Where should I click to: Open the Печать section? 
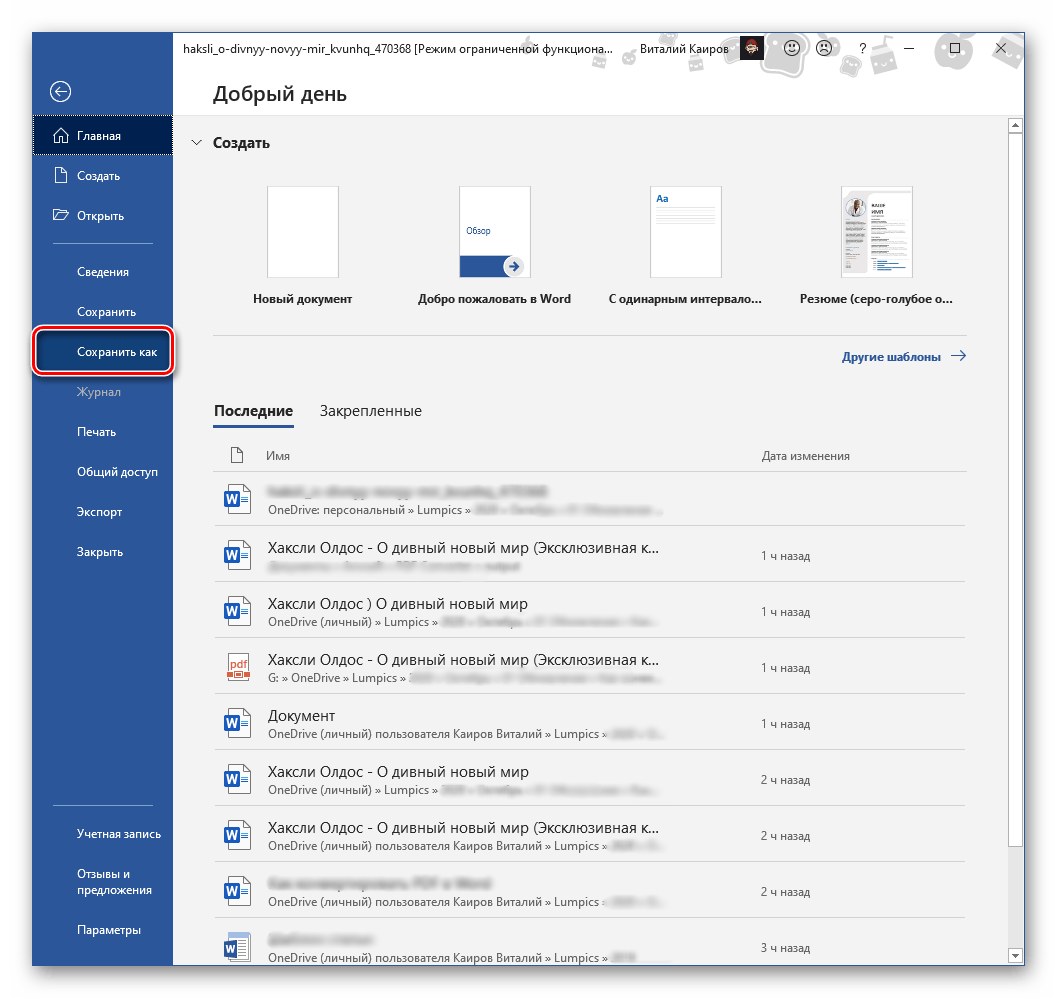coord(102,432)
